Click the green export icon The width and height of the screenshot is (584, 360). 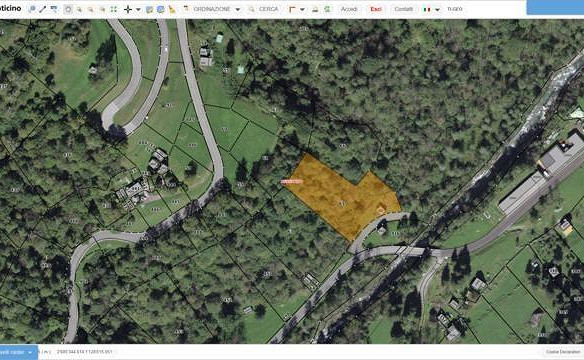327,9
